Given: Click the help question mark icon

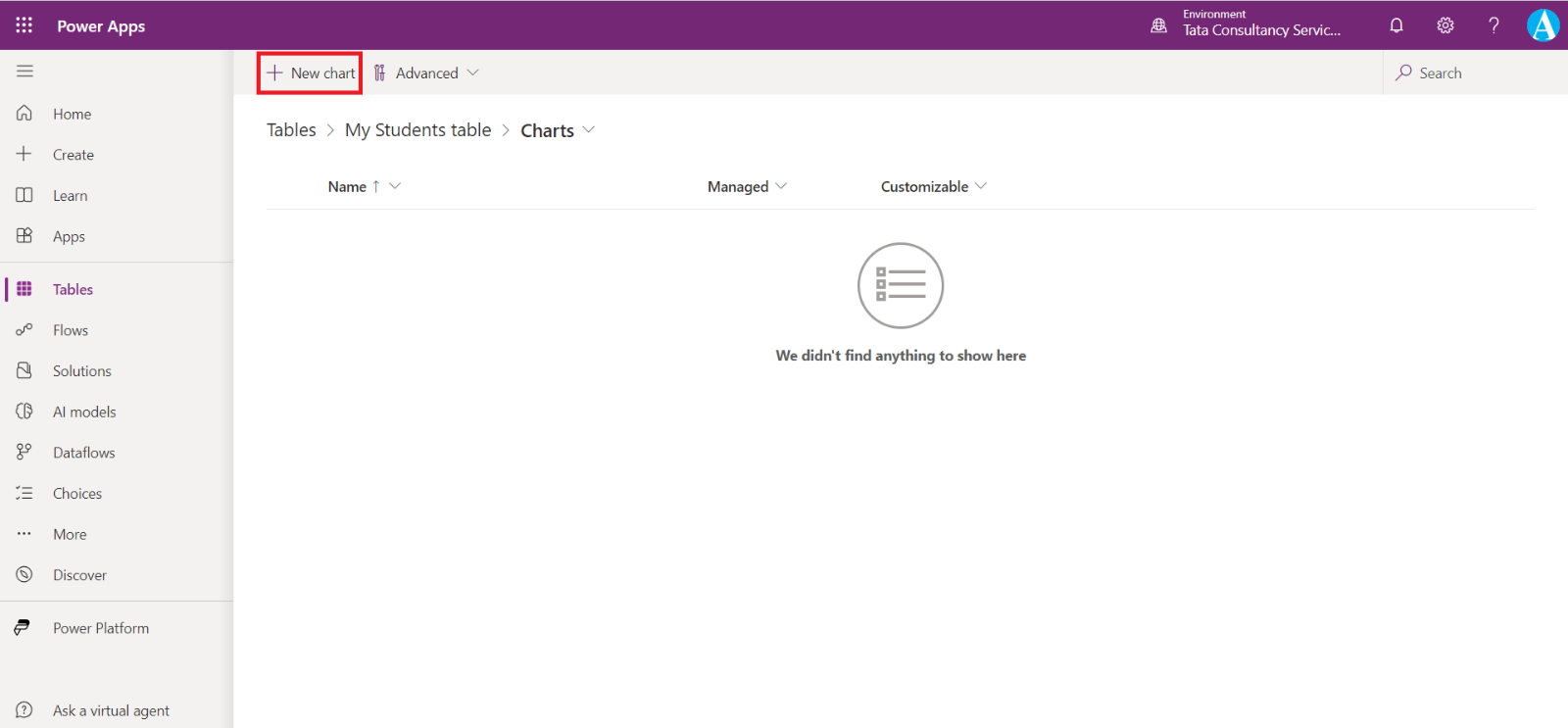Looking at the screenshot, I should click(1494, 25).
